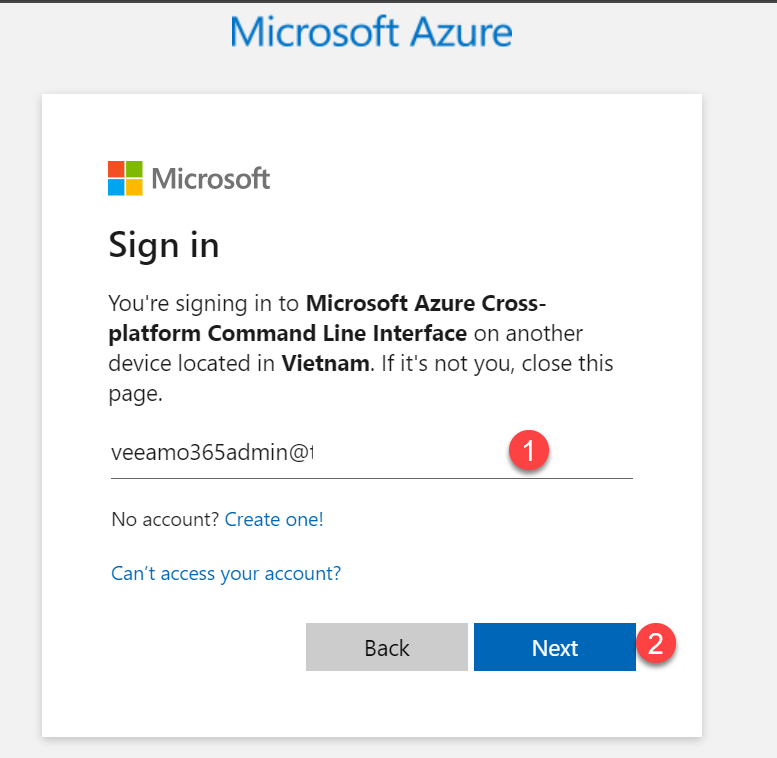Click the gray Microsoft wordmark
777x758 pixels.
click(211, 179)
